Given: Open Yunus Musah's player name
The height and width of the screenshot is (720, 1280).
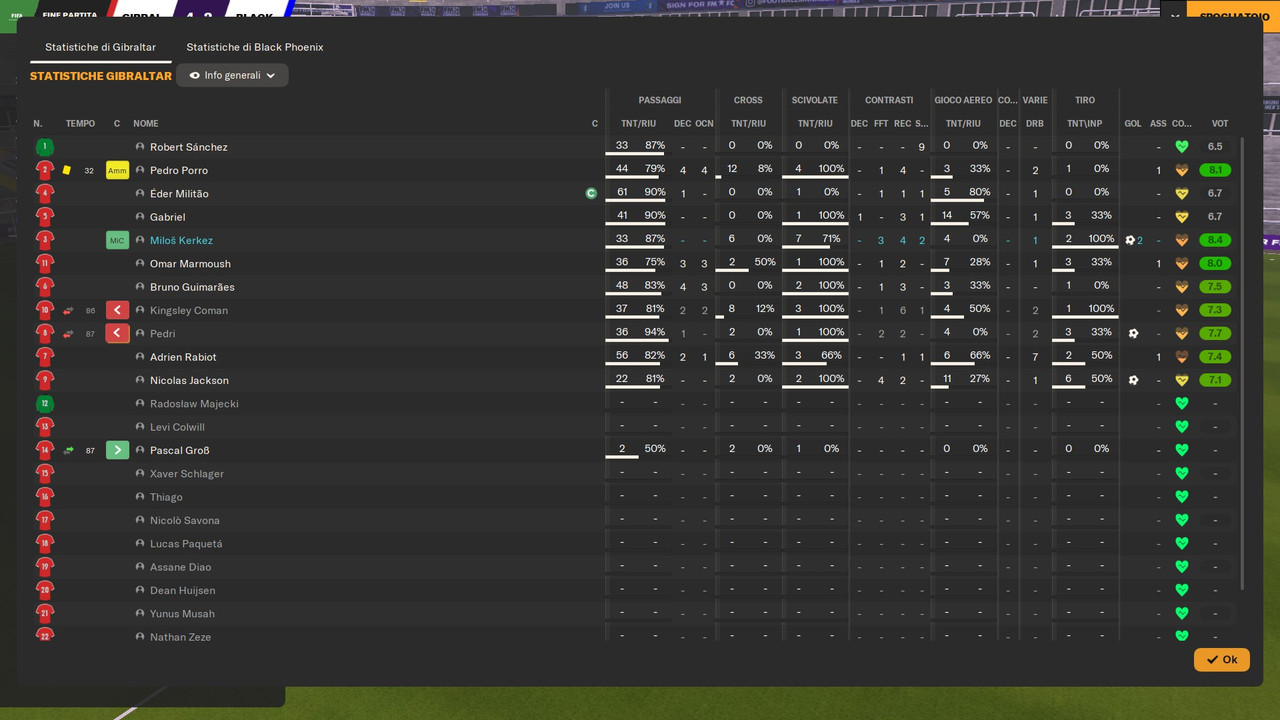Looking at the screenshot, I should pyautogui.click(x=182, y=614).
